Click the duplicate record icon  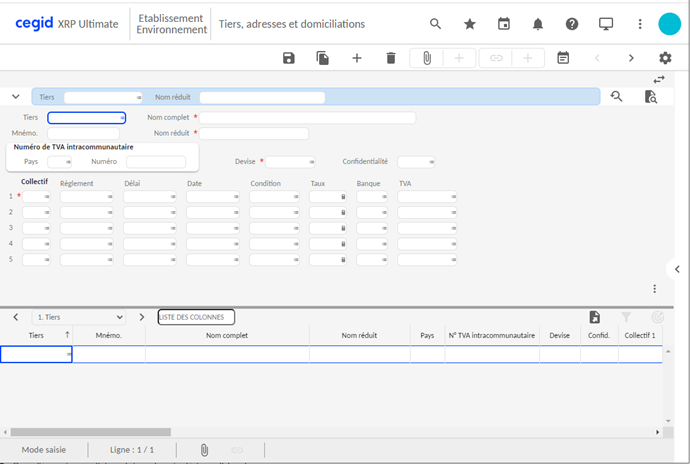pyautogui.click(x=323, y=58)
